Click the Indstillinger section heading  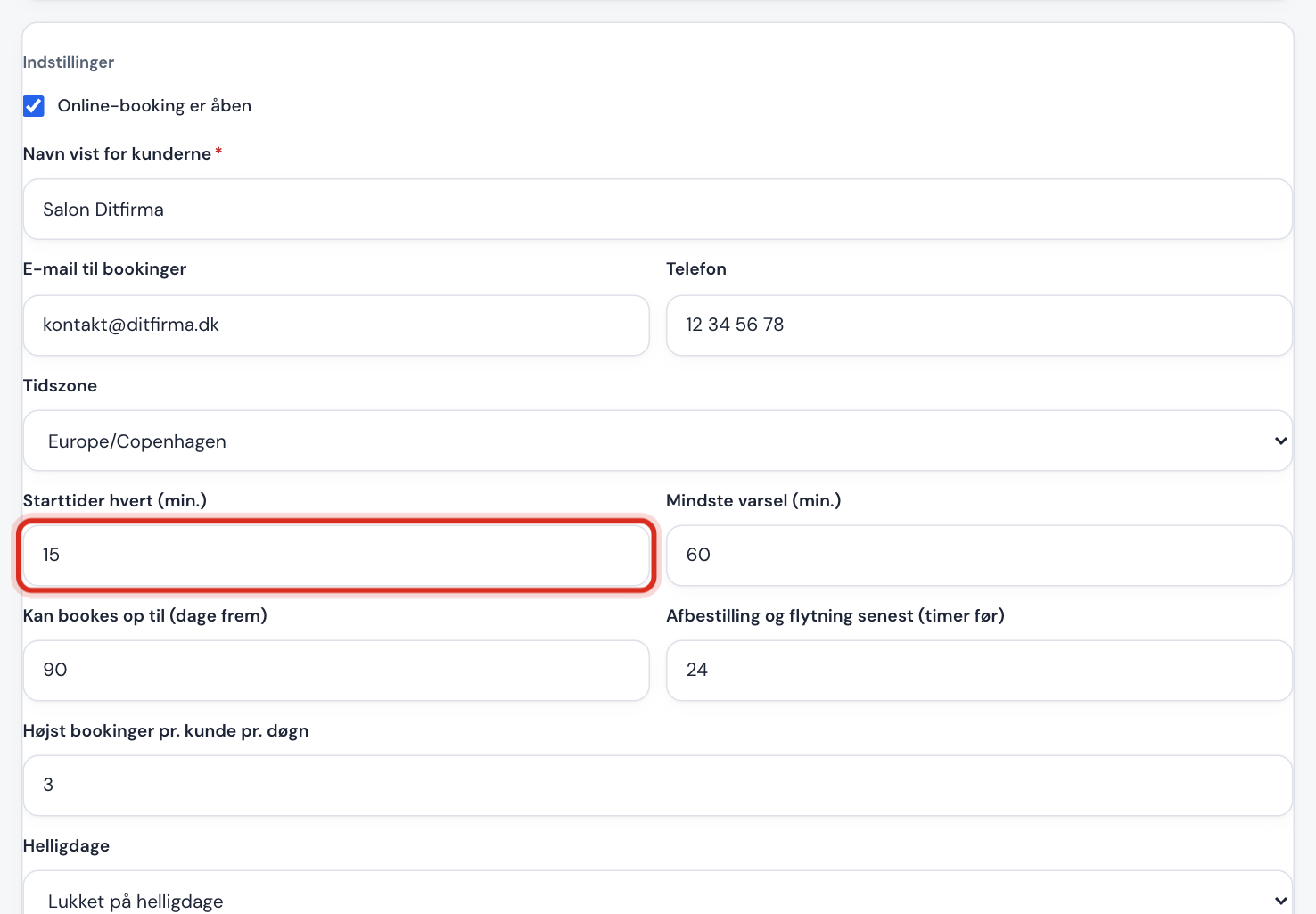69,62
